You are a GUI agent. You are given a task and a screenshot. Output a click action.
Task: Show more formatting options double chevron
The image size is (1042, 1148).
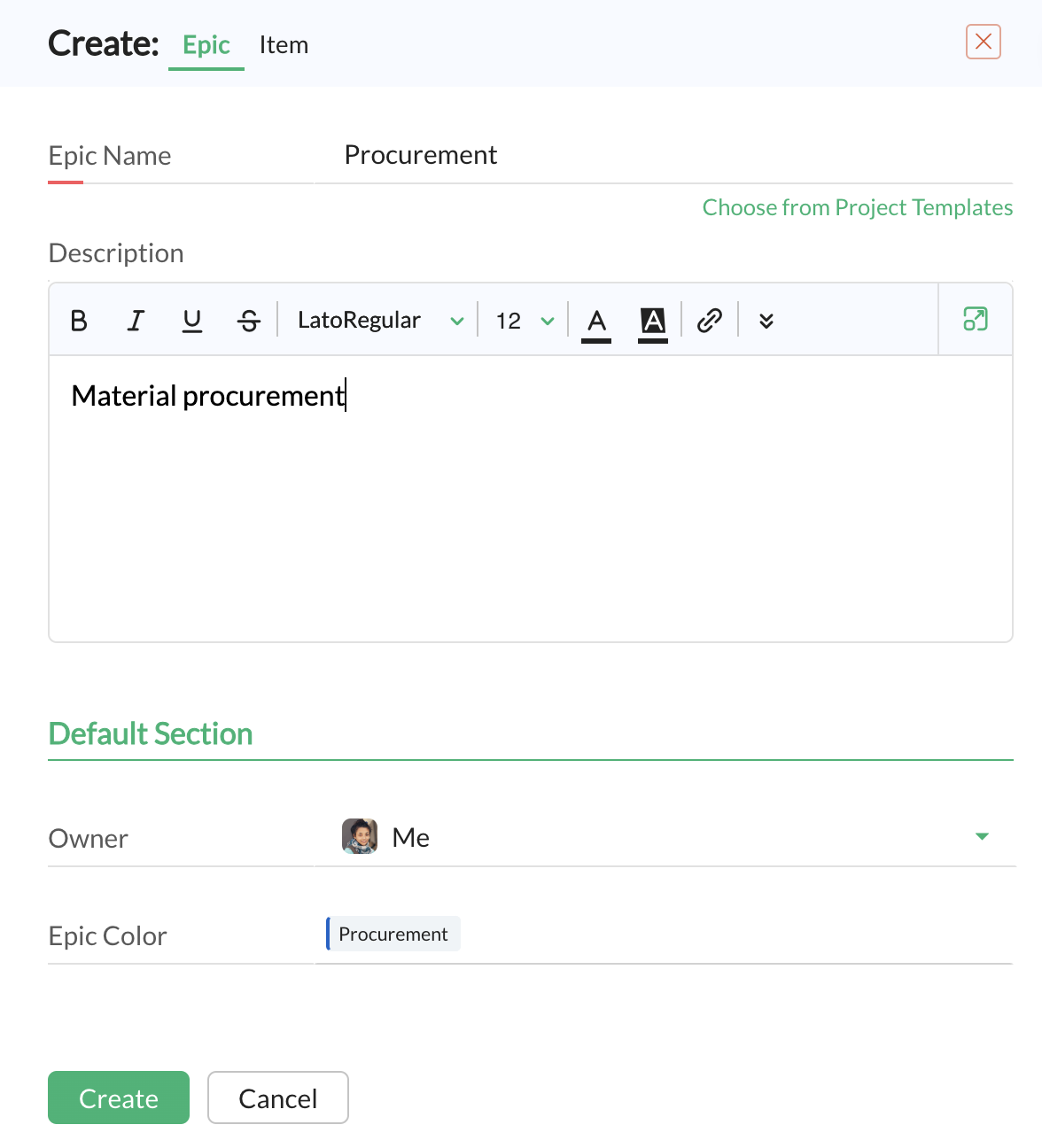(766, 321)
